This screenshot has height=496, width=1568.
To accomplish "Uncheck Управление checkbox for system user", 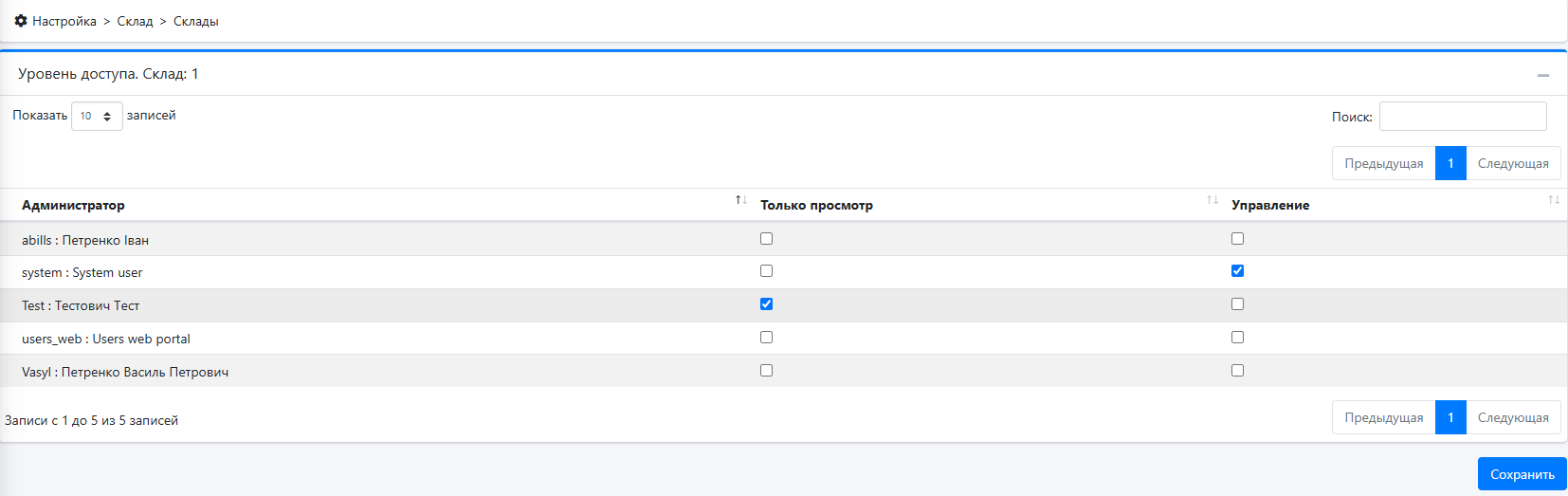I will [1237, 271].
